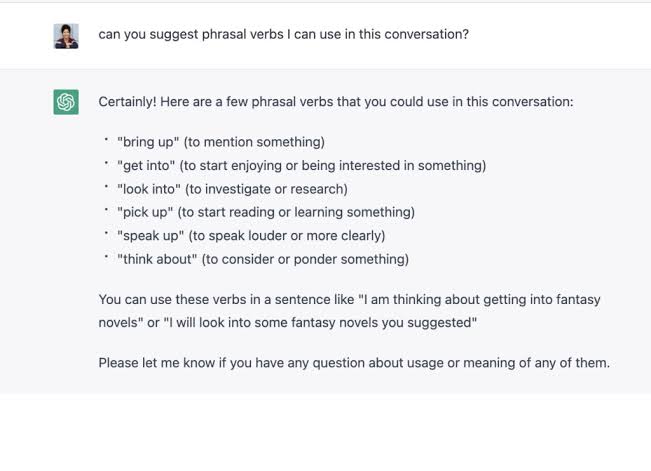Click the definition "(to mention something)"
The width and height of the screenshot is (651, 471).
pyautogui.click(x=254, y=142)
